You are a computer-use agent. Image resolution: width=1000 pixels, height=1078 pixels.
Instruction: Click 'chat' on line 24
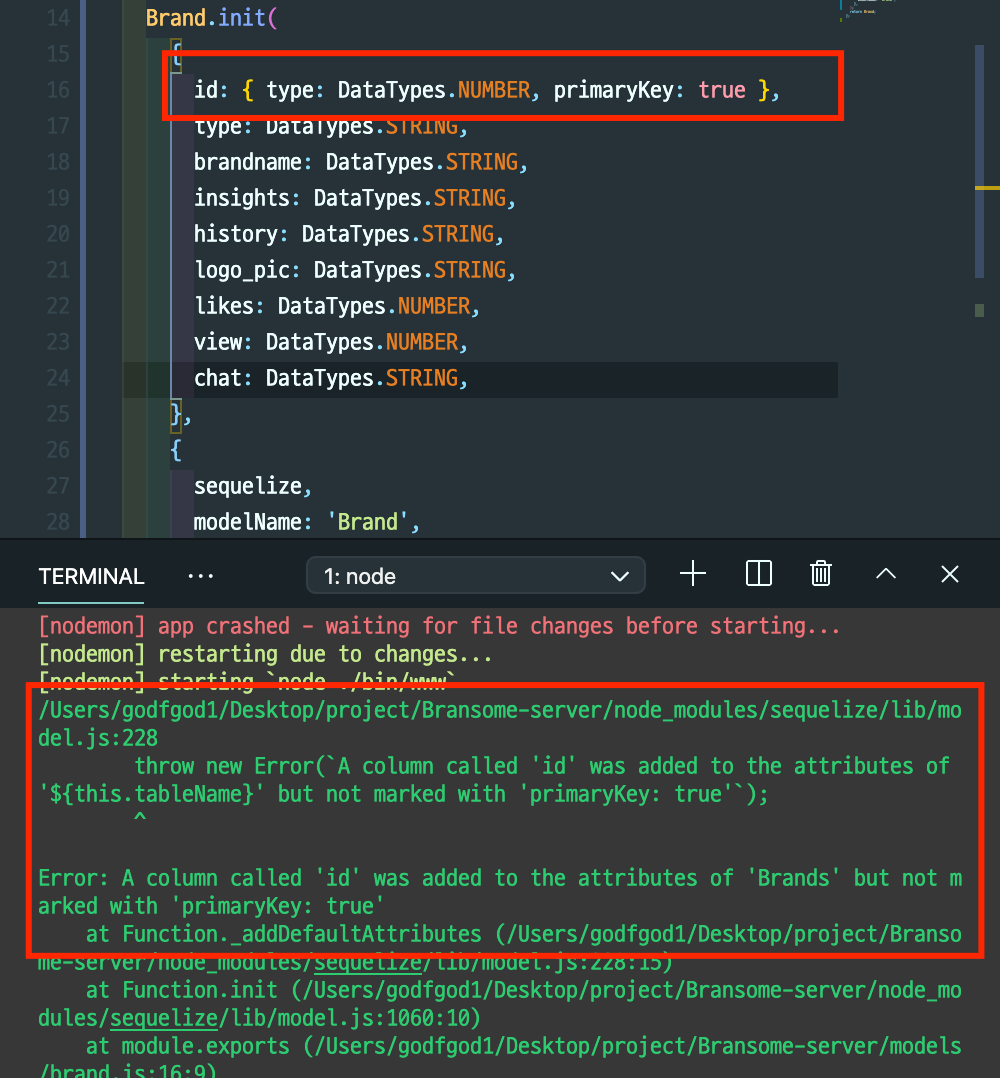pos(218,378)
